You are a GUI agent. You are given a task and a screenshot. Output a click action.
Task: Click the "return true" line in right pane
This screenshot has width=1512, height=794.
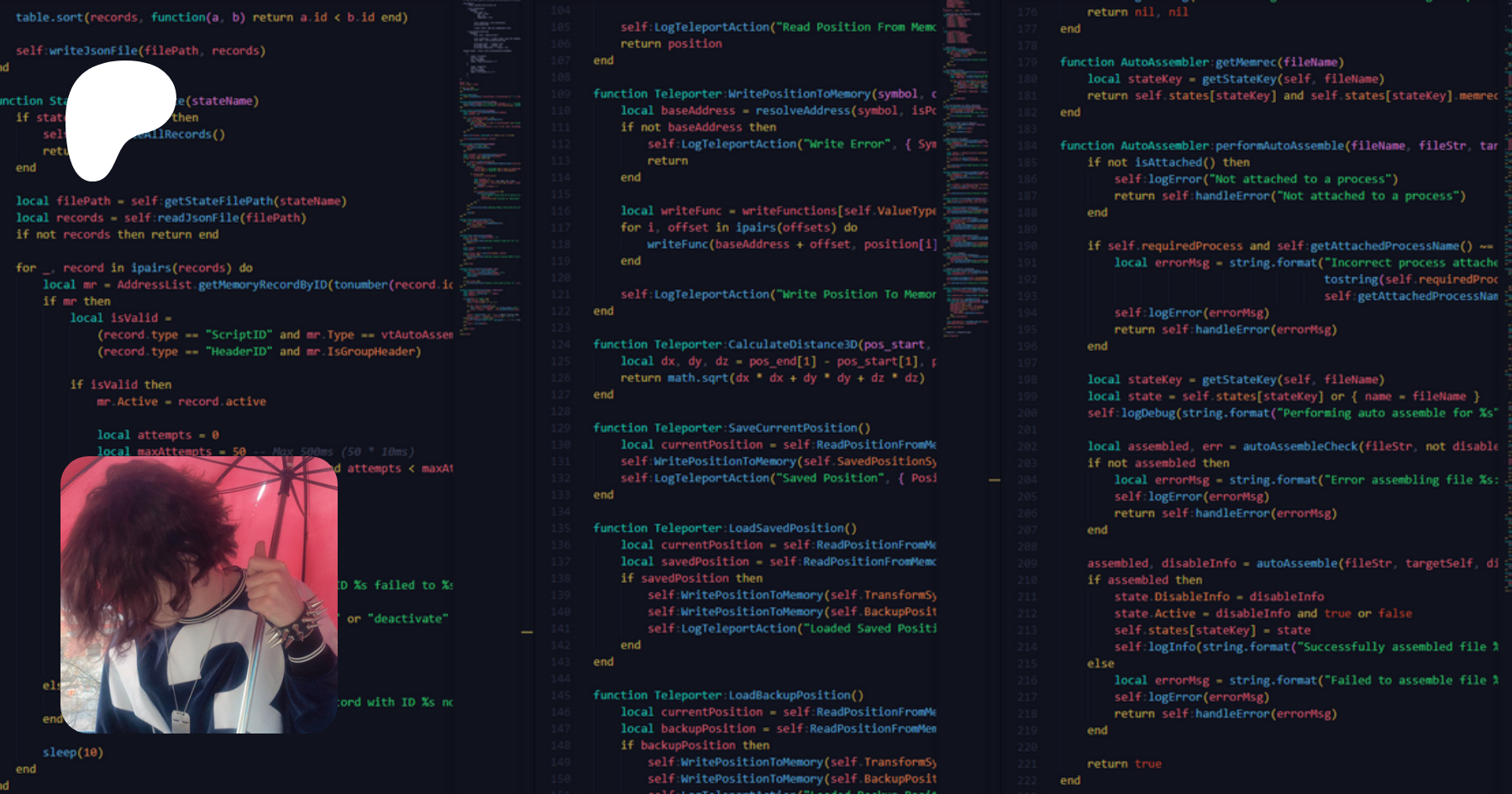click(1124, 764)
